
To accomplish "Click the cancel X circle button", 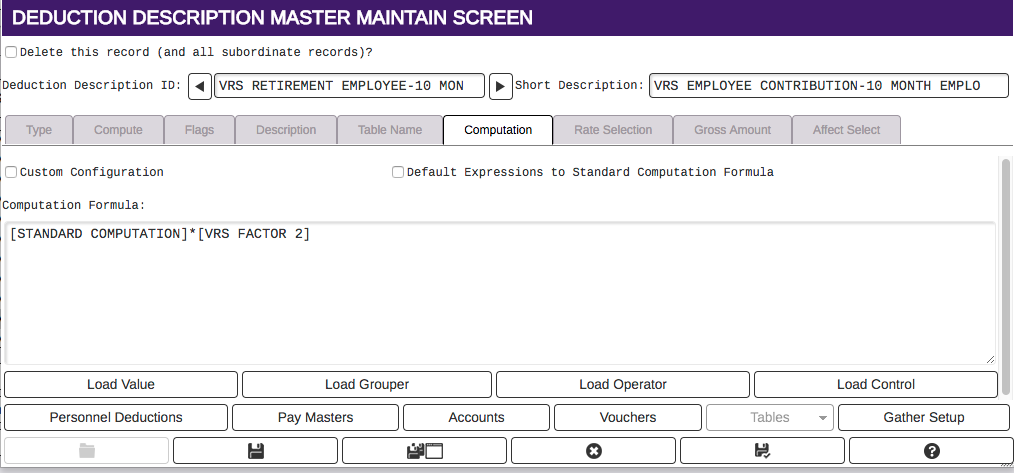I will (593, 450).
